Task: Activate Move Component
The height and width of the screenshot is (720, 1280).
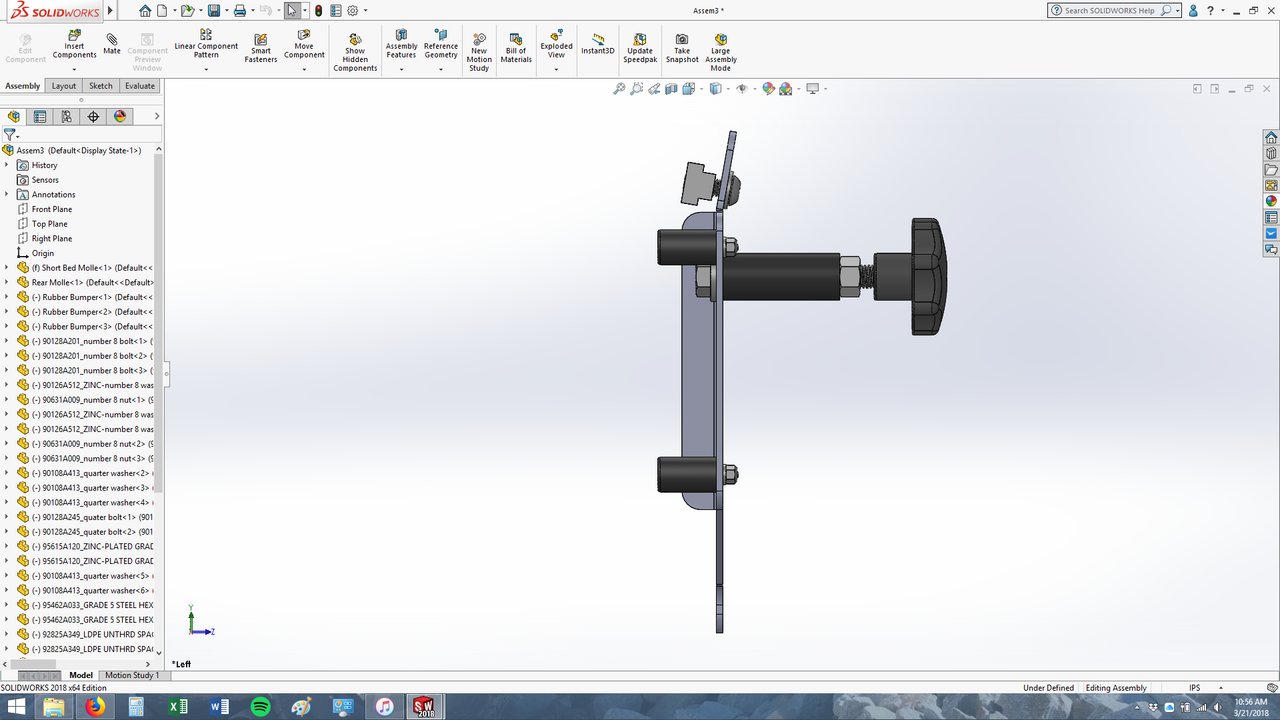Action: (304, 45)
